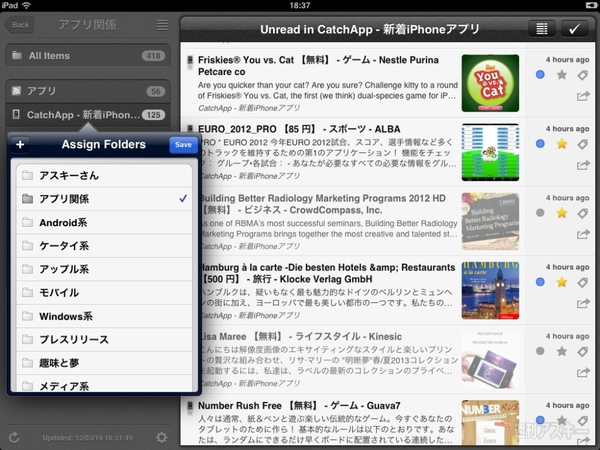Open the EURO_2012_PRO article title
600x450 pixels.
click(299, 129)
